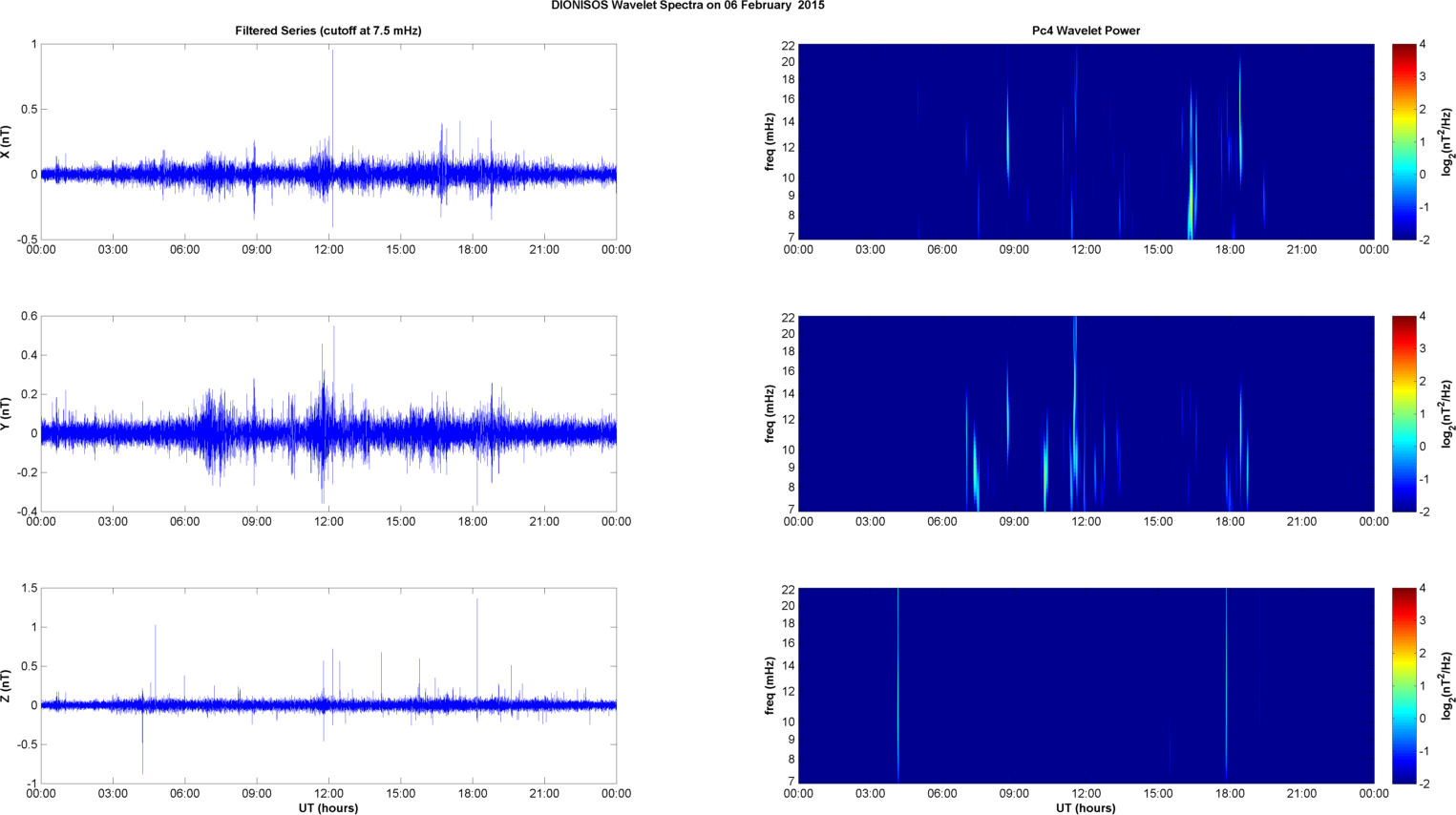The width and height of the screenshot is (1456, 815).
Task: Click the log2(nT²/Hz) label of top colorbar
Action: 1447,141
